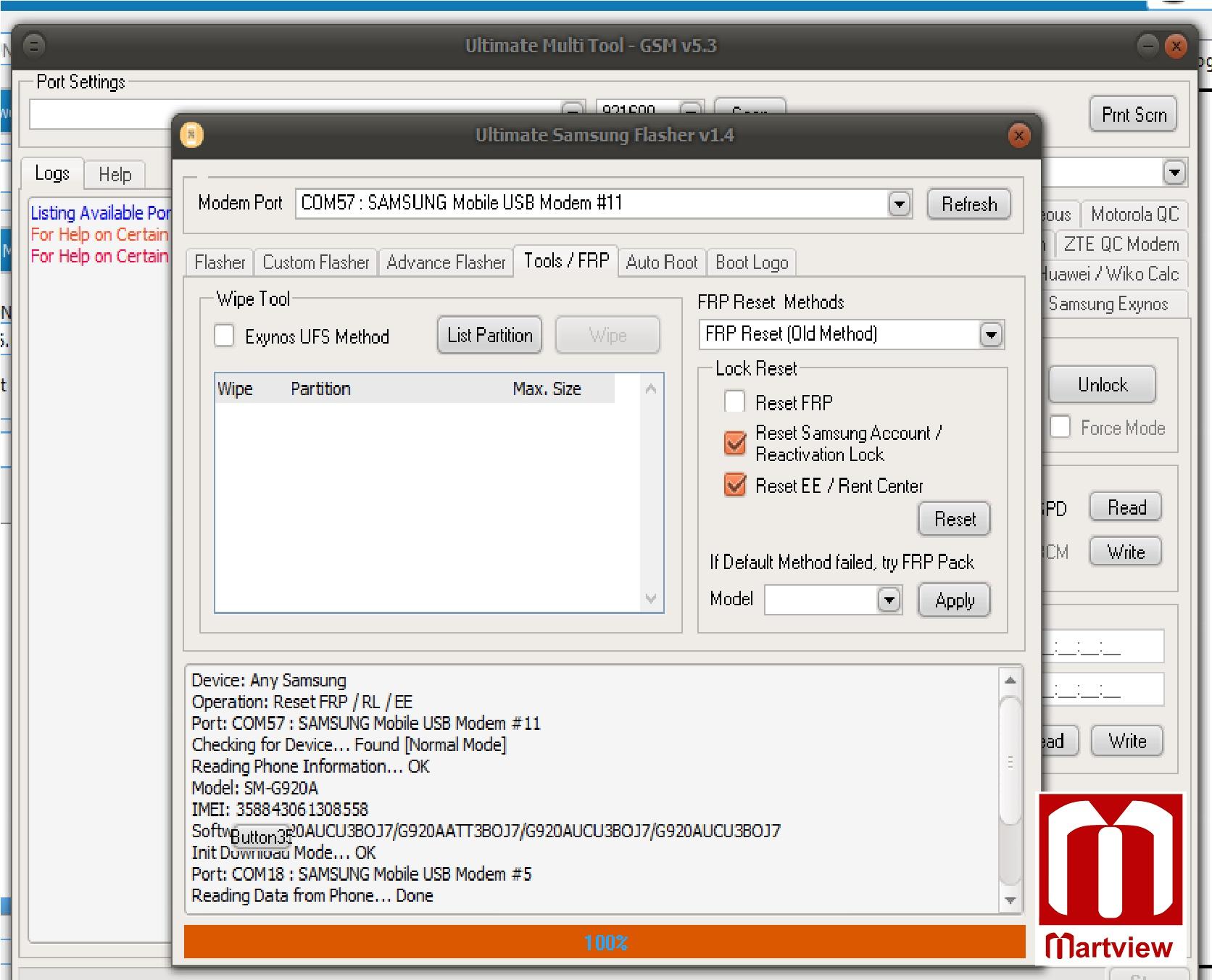Click the log scrollbar up arrow
The image size is (1212, 980).
point(1010,681)
